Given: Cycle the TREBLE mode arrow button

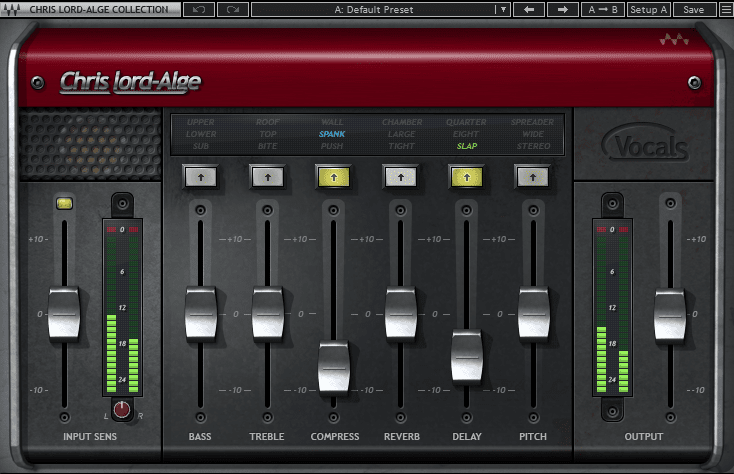Looking at the screenshot, I should [268, 177].
